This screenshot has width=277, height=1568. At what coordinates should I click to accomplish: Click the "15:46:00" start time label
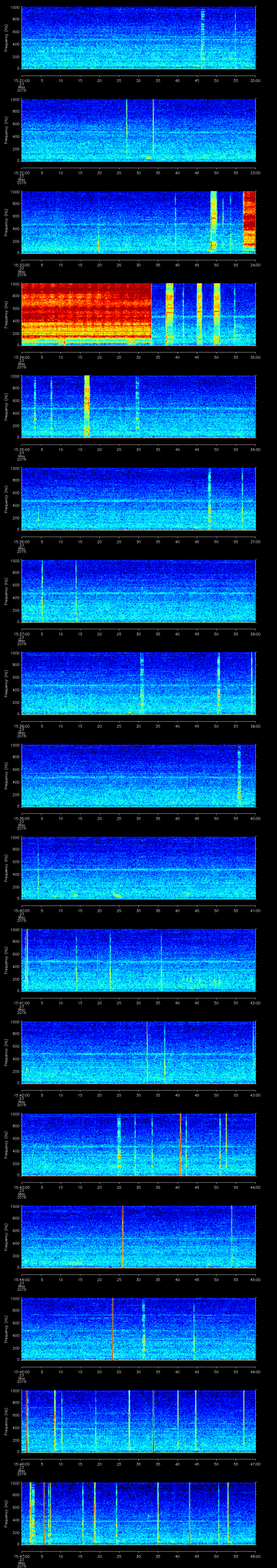tap(21, 1464)
